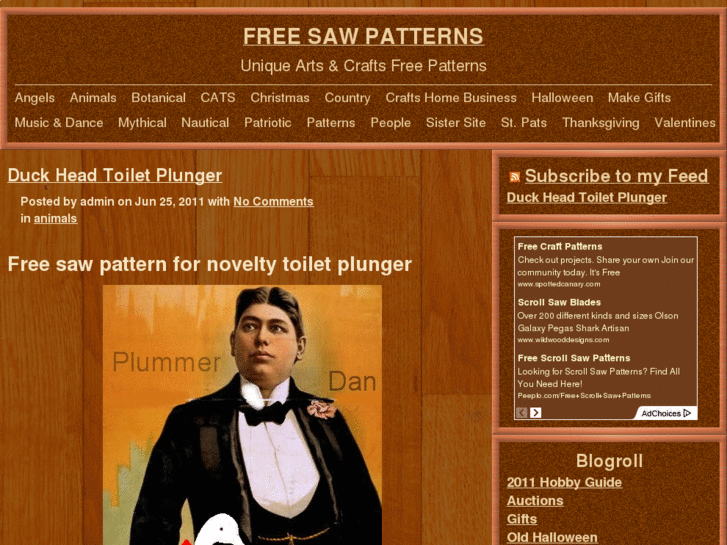727x545 pixels.
Task: Click the orange RSS feed icon
Action: pos(515,177)
